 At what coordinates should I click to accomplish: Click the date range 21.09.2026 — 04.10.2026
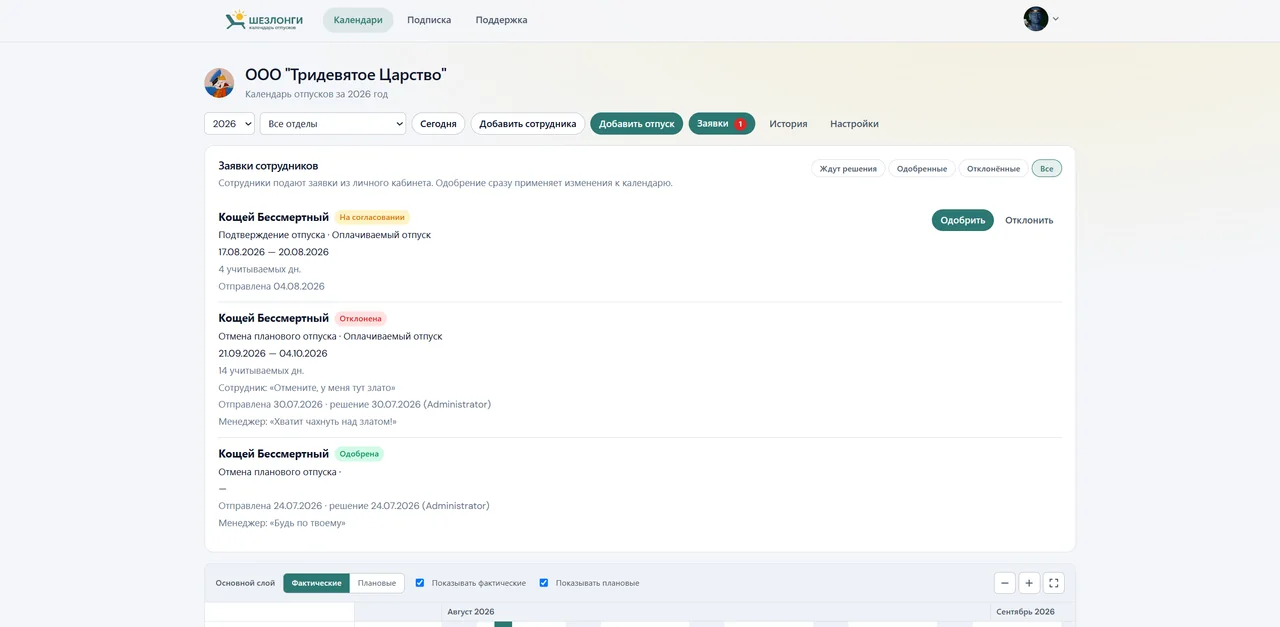[273, 353]
